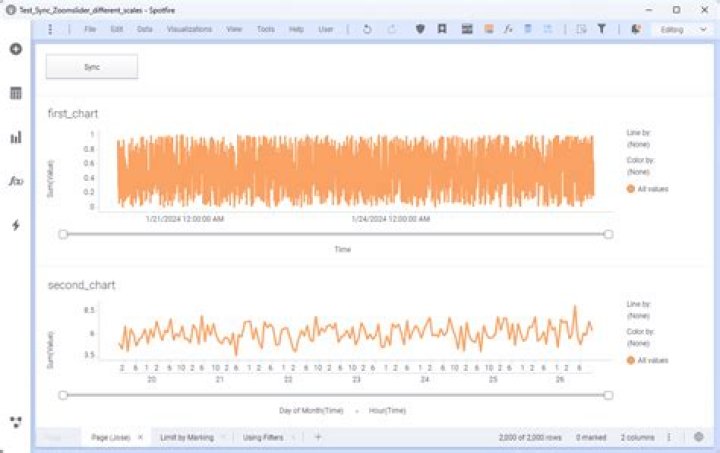Switch to Limit by Marking tab

click(186, 437)
